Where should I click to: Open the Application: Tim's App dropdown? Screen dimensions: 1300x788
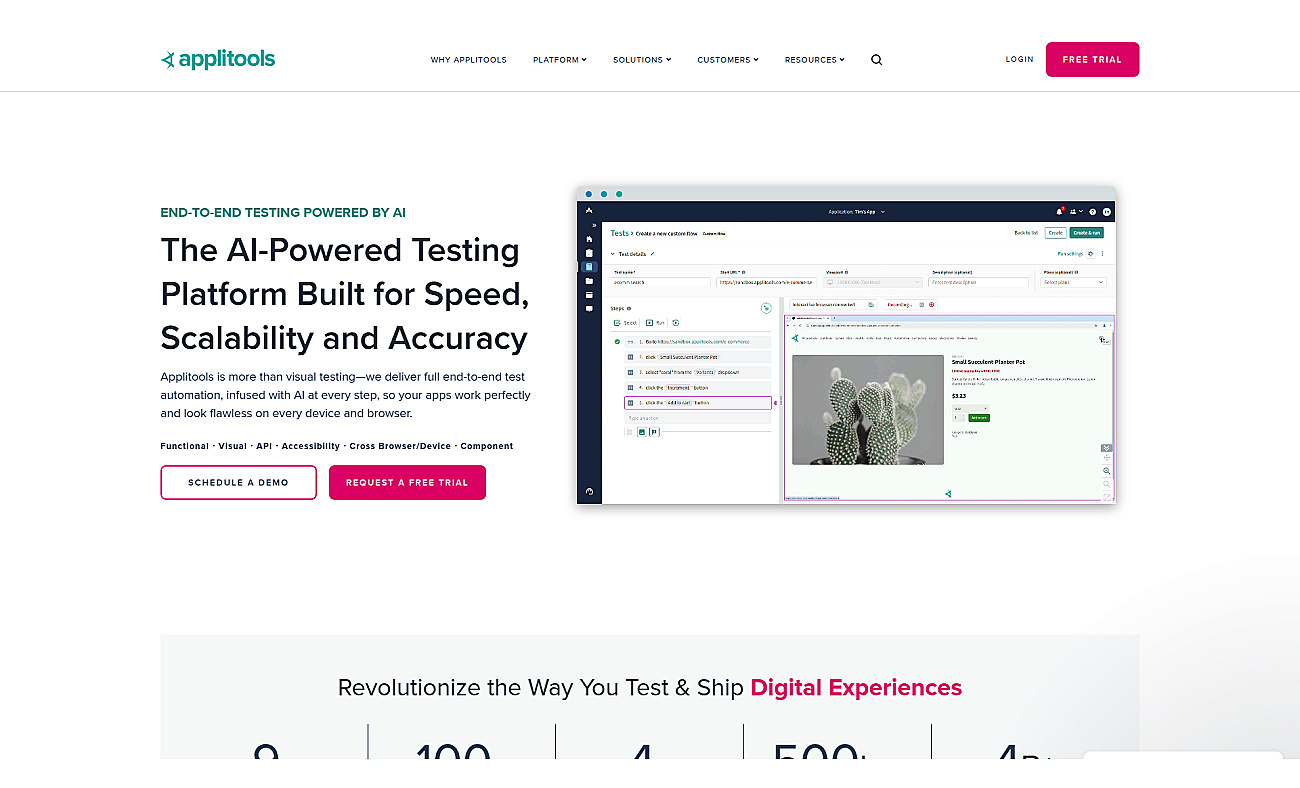pyautogui.click(x=856, y=212)
